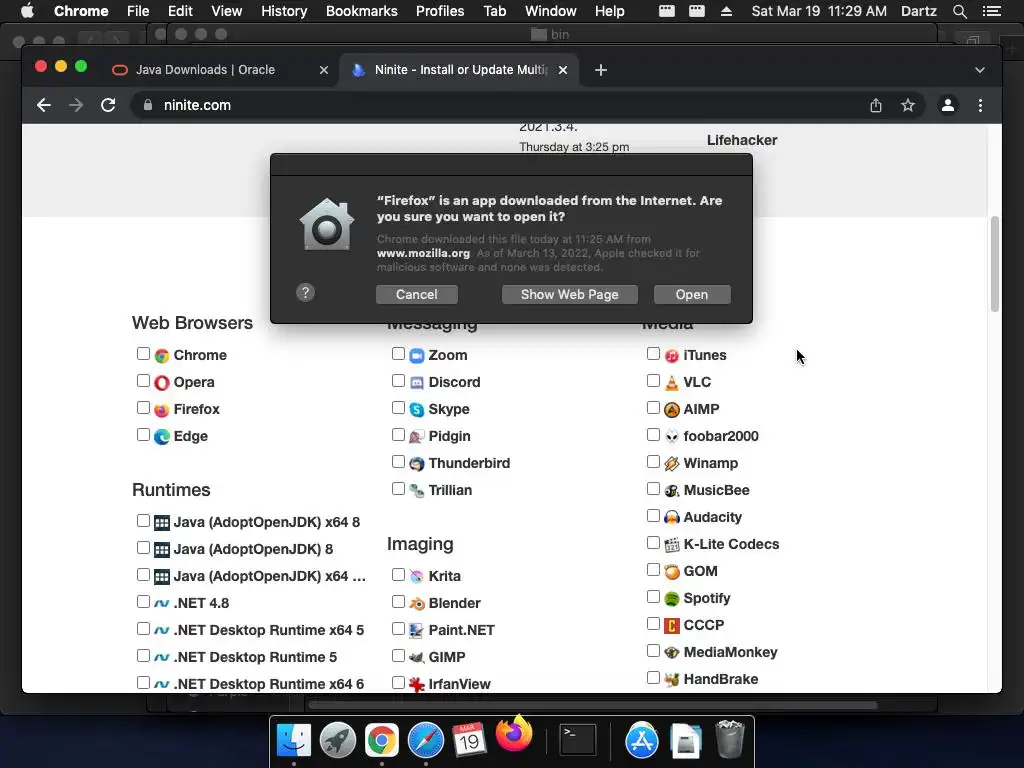This screenshot has width=1024, height=768.
Task: Open Trash from the Dock
Action: pos(729,739)
